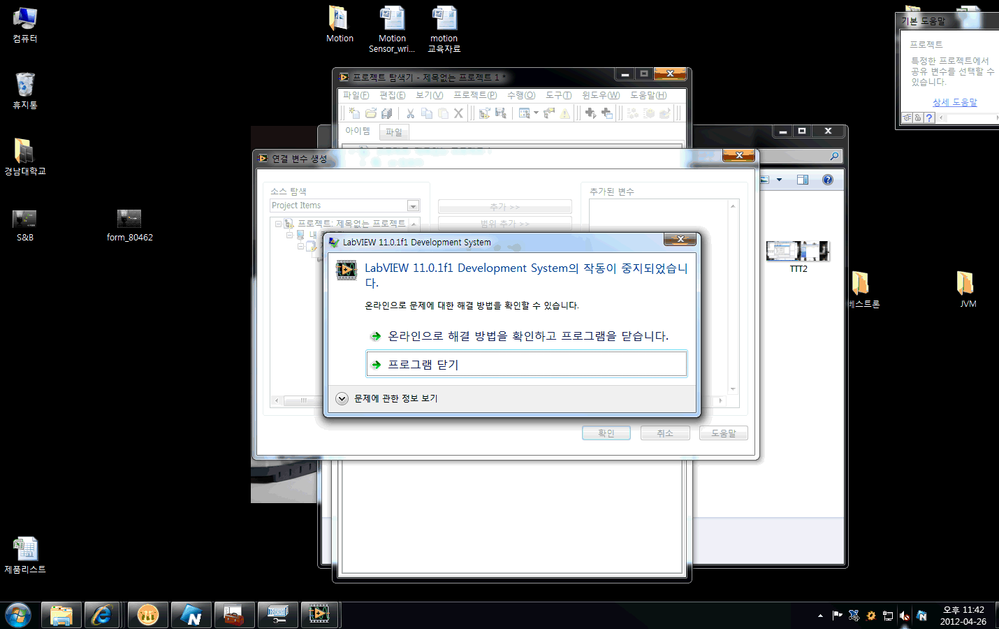Open the 'motion 교육자료' document on desktop
Image resolution: width=999 pixels, height=629 pixels.
click(x=444, y=29)
